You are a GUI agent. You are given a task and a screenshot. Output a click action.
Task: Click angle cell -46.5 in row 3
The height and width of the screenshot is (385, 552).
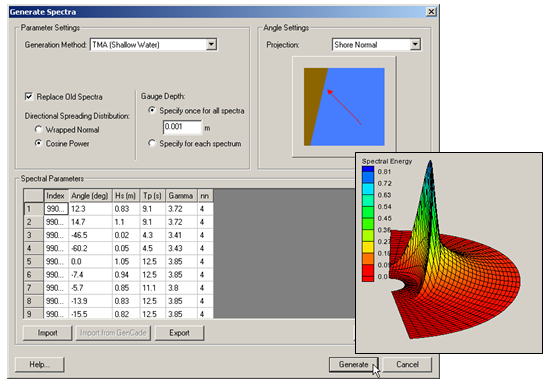(90, 235)
